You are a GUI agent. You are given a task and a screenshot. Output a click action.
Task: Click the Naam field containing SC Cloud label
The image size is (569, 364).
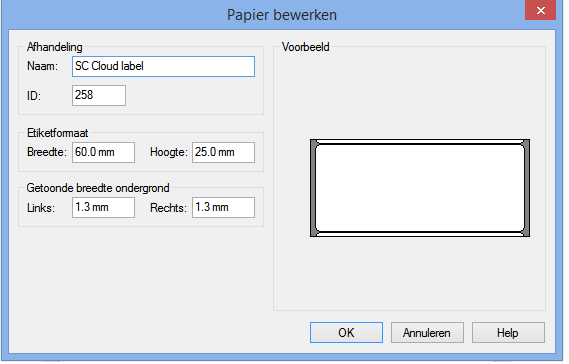click(x=163, y=66)
